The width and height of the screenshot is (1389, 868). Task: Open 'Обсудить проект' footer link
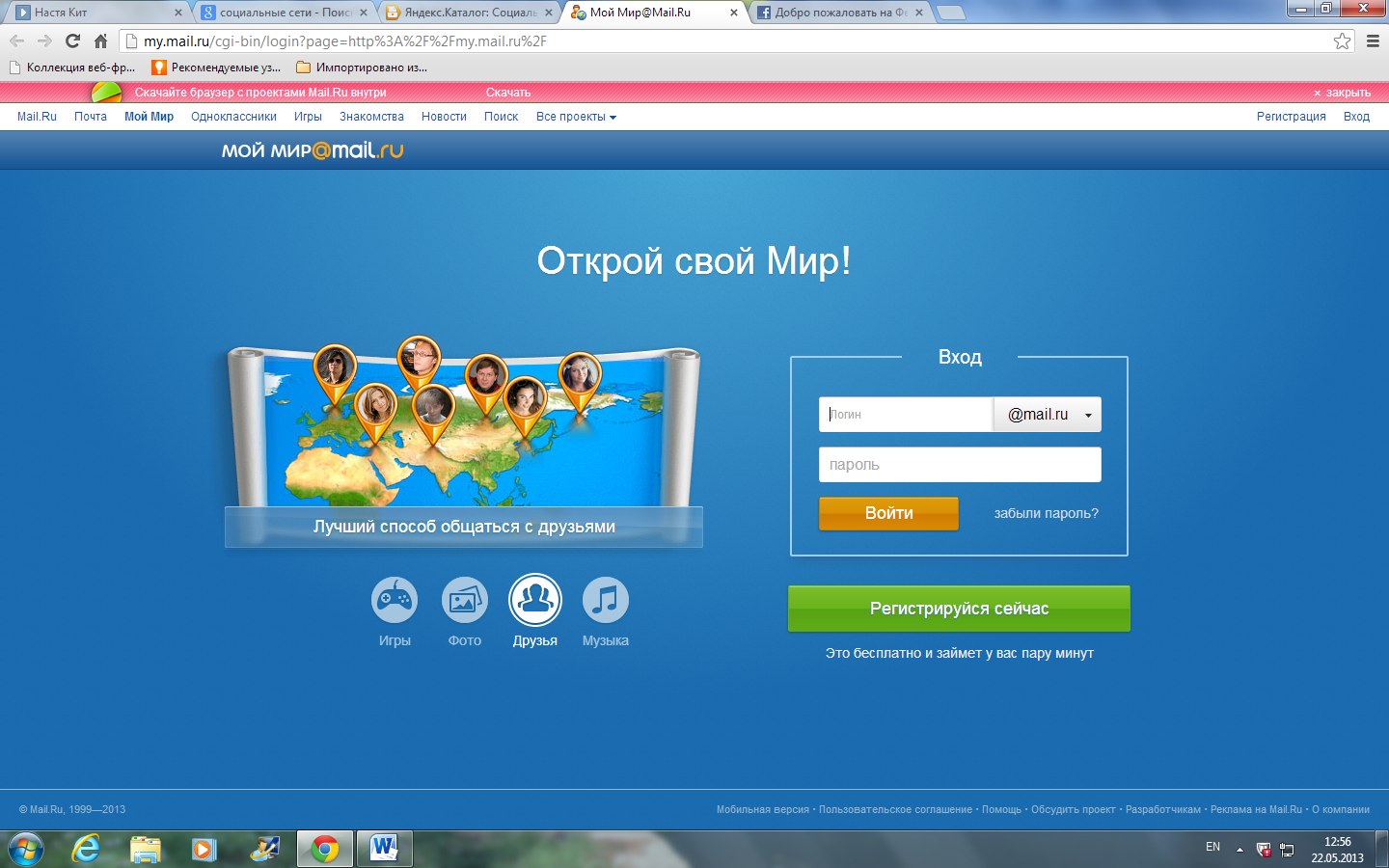click(x=1073, y=810)
